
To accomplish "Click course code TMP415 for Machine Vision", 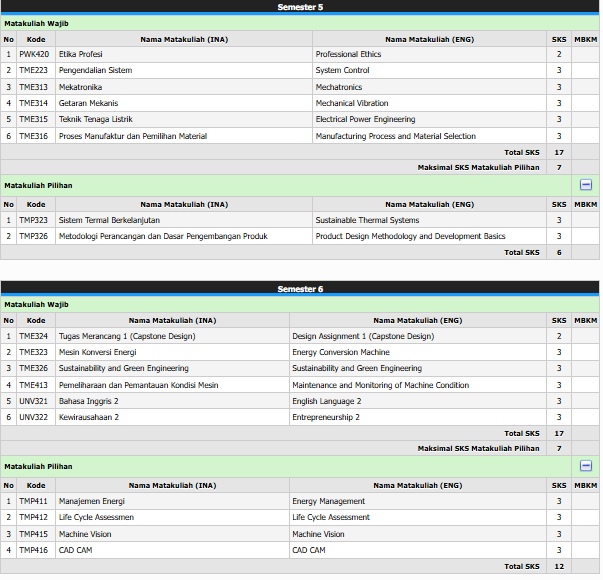I will (34, 534).
